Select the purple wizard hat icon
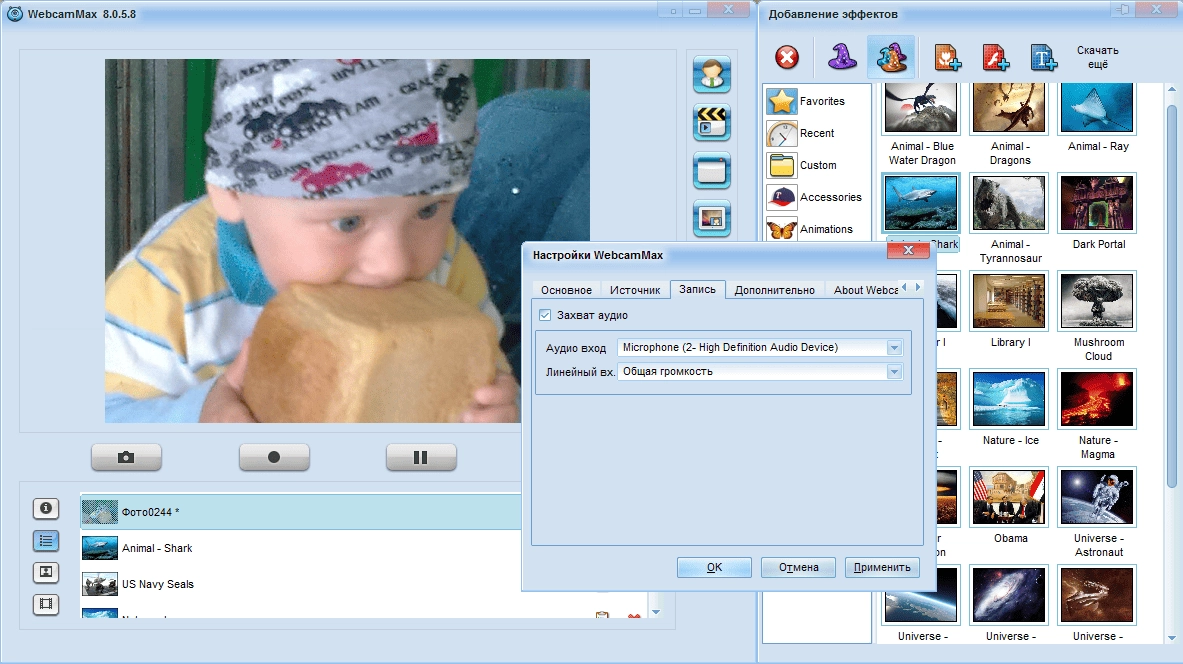Viewport: 1183px width, 664px height. pos(842,57)
